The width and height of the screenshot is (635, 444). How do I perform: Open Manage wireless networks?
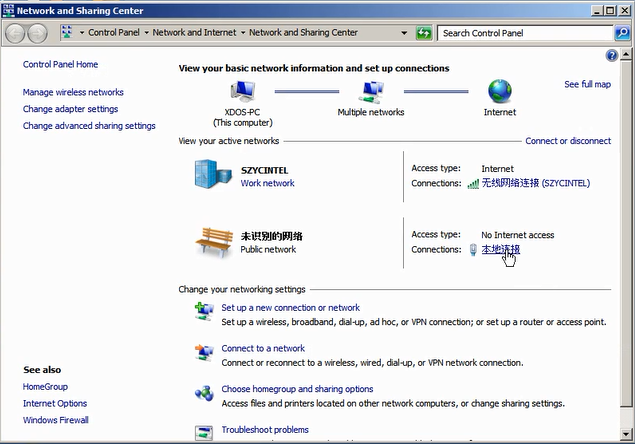point(73,92)
